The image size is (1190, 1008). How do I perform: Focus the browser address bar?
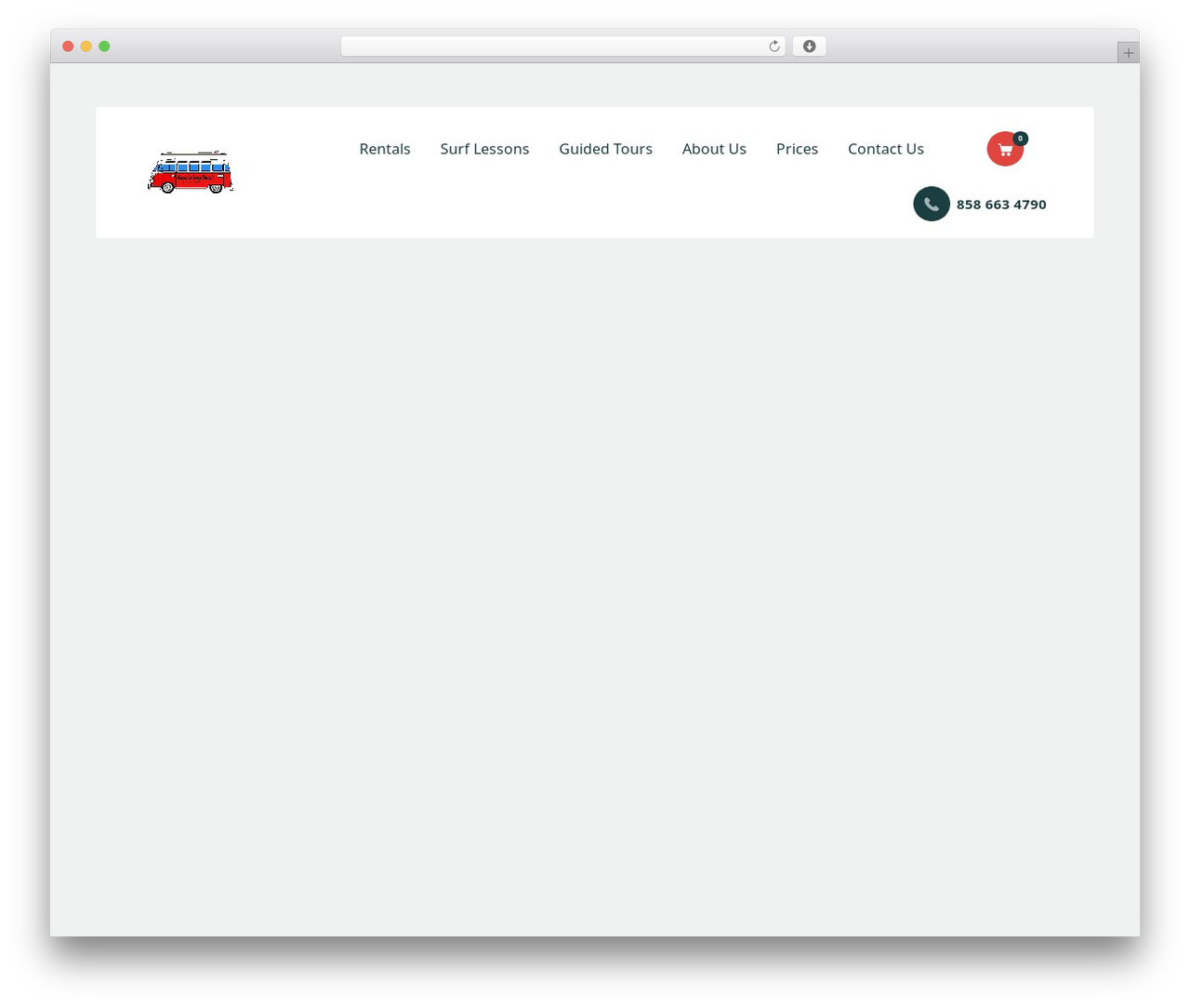[x=562, y=46]
